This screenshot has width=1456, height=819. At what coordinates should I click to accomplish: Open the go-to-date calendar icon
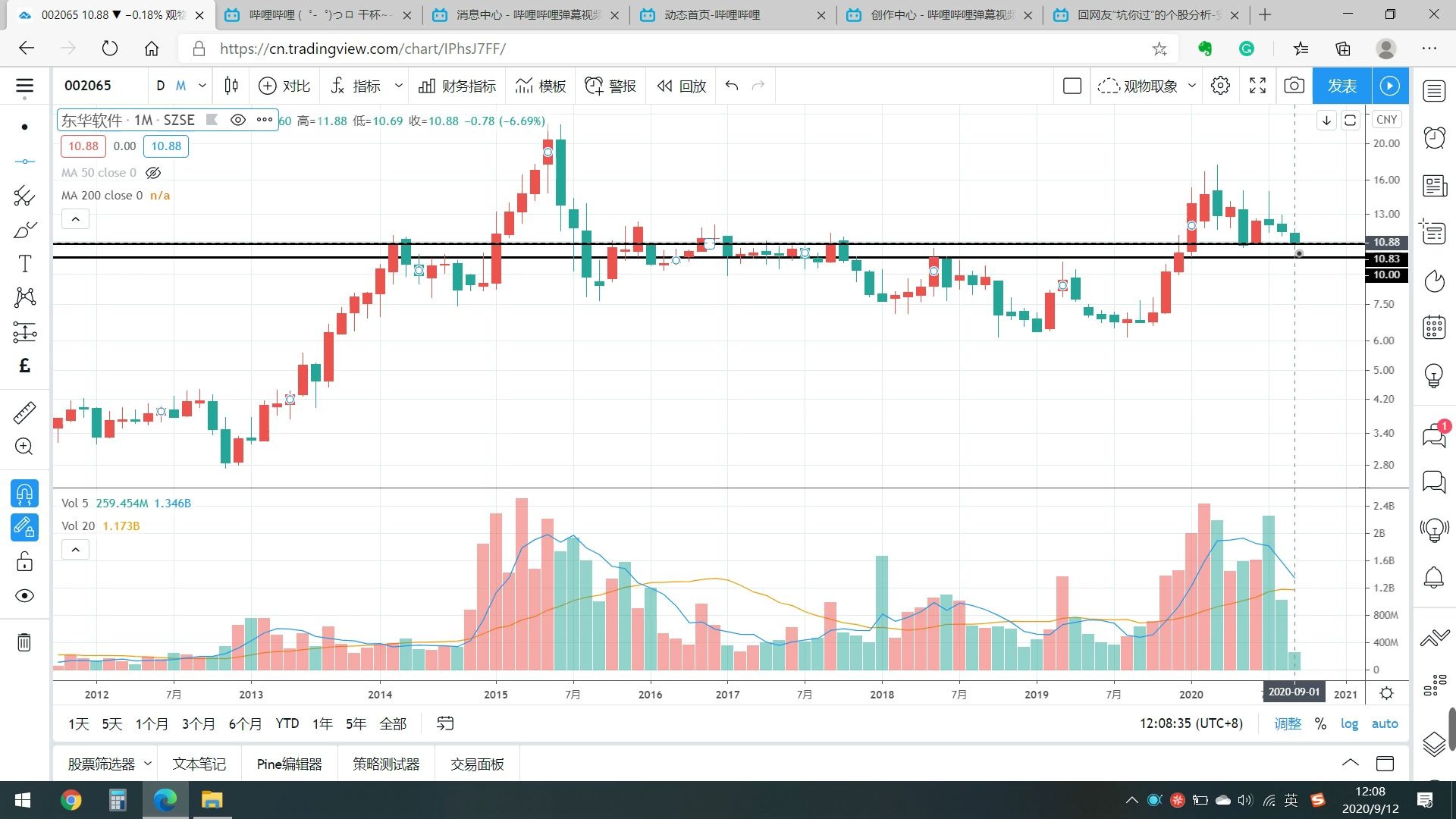pos(445,723)
